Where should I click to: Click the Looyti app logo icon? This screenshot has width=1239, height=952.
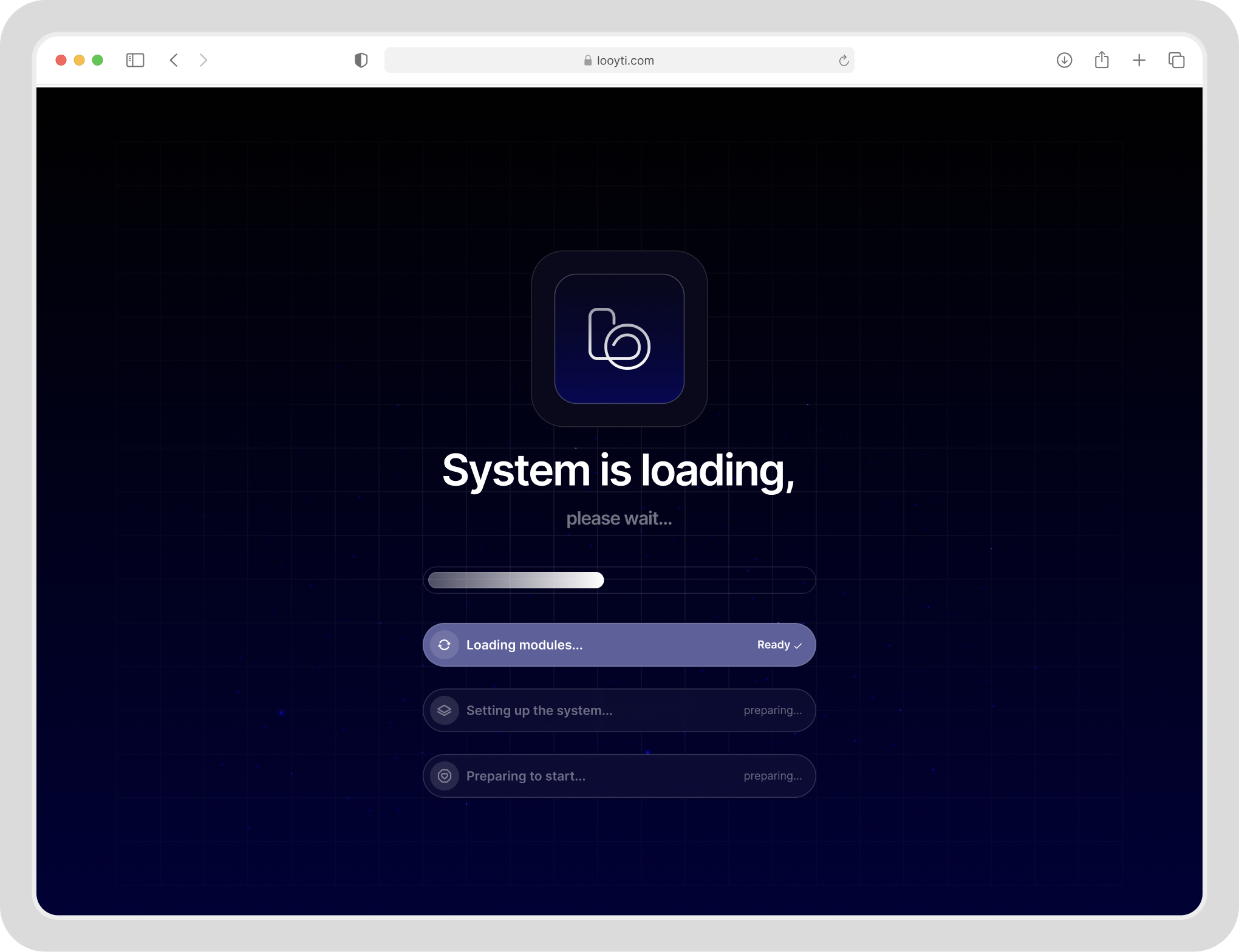click(x=619, y=339)
